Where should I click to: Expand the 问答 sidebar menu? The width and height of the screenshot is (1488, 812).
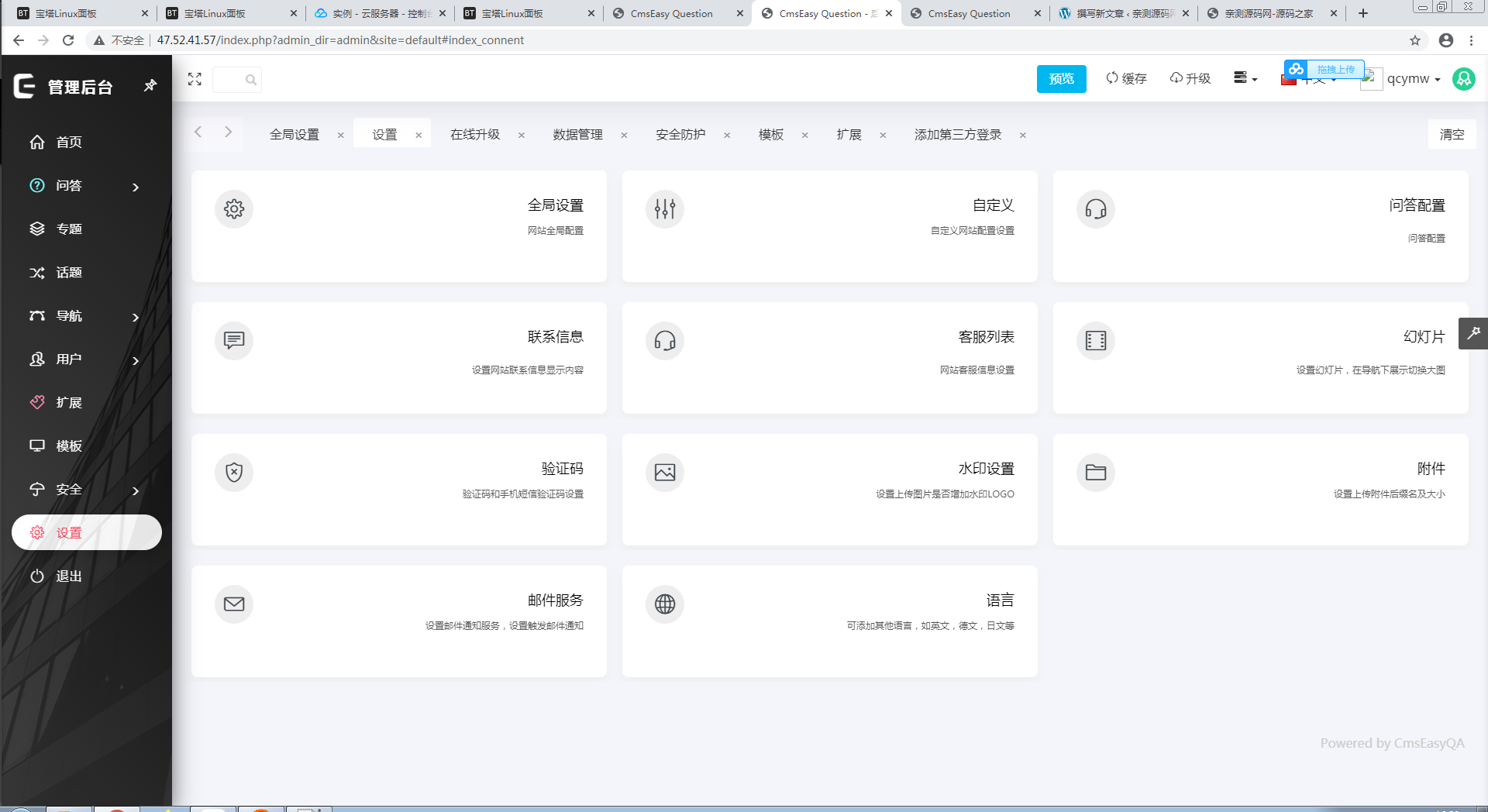point(86,185)
